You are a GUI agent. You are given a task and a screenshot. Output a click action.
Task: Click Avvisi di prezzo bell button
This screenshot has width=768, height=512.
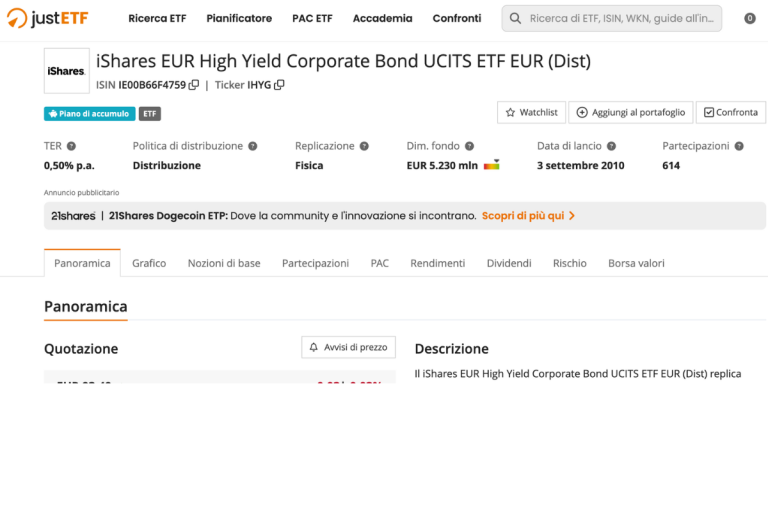click(x=348, y=347)
